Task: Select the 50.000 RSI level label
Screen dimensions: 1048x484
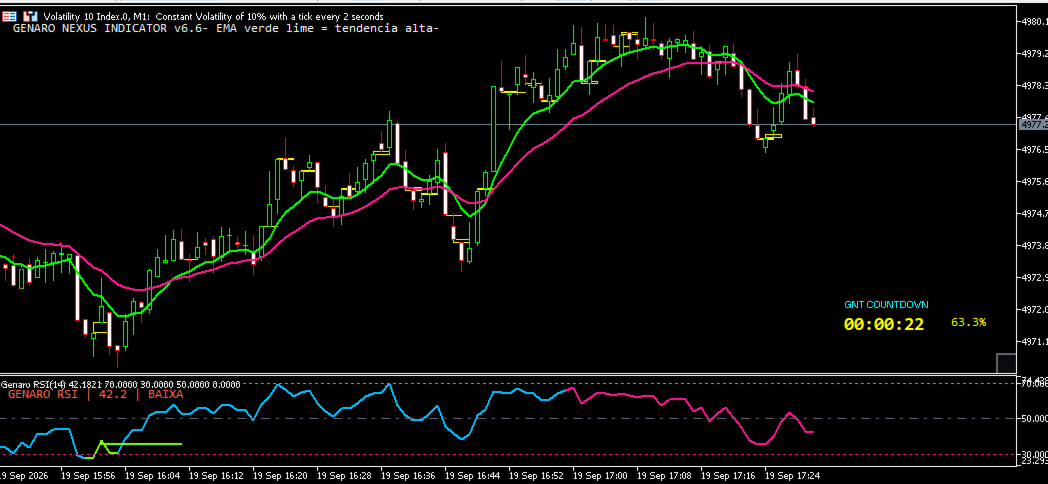Action: click(1033, 418)
